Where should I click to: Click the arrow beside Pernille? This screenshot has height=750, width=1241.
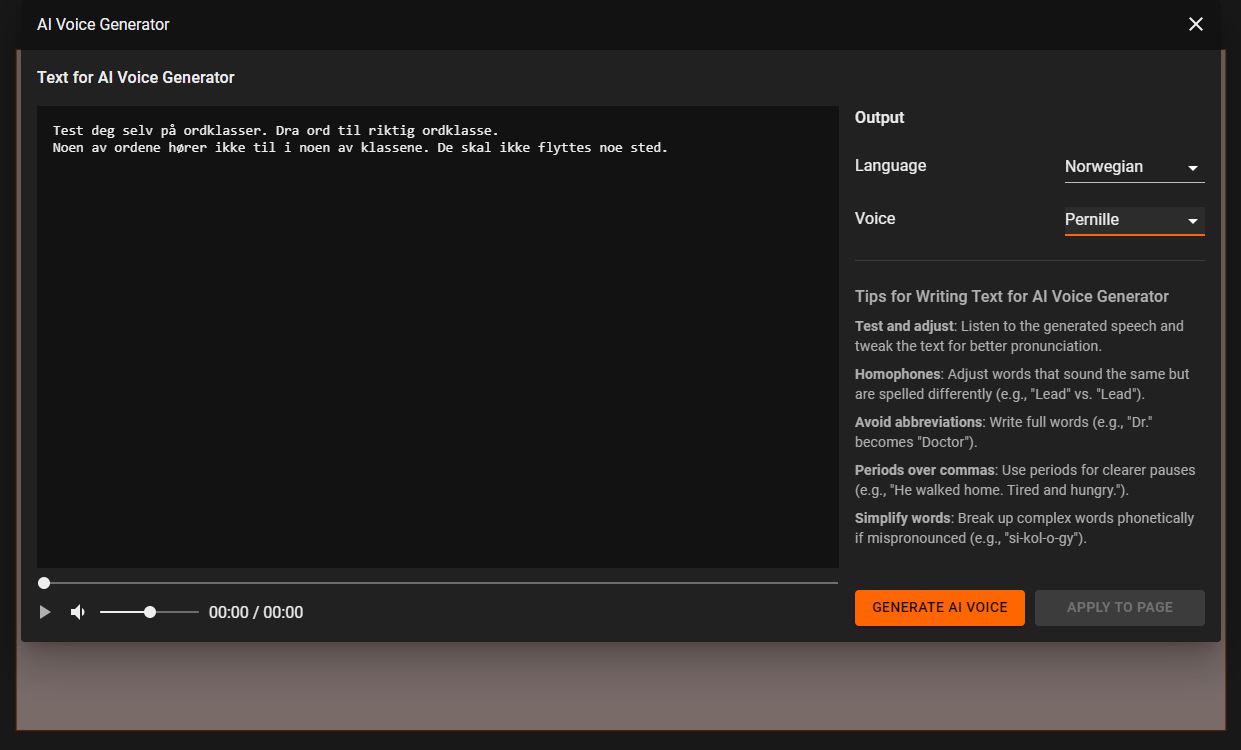pyautogui.click(x=1192, y=221)
